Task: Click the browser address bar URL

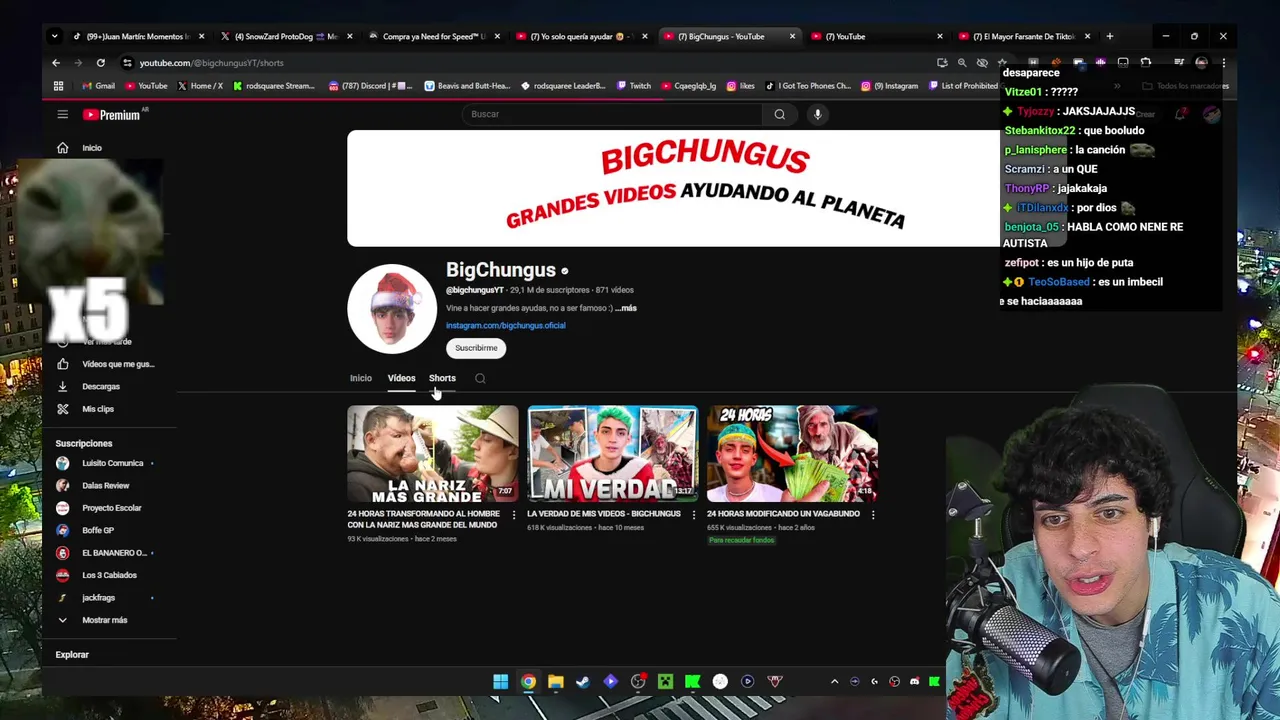Action: click(x=211, y=63)
